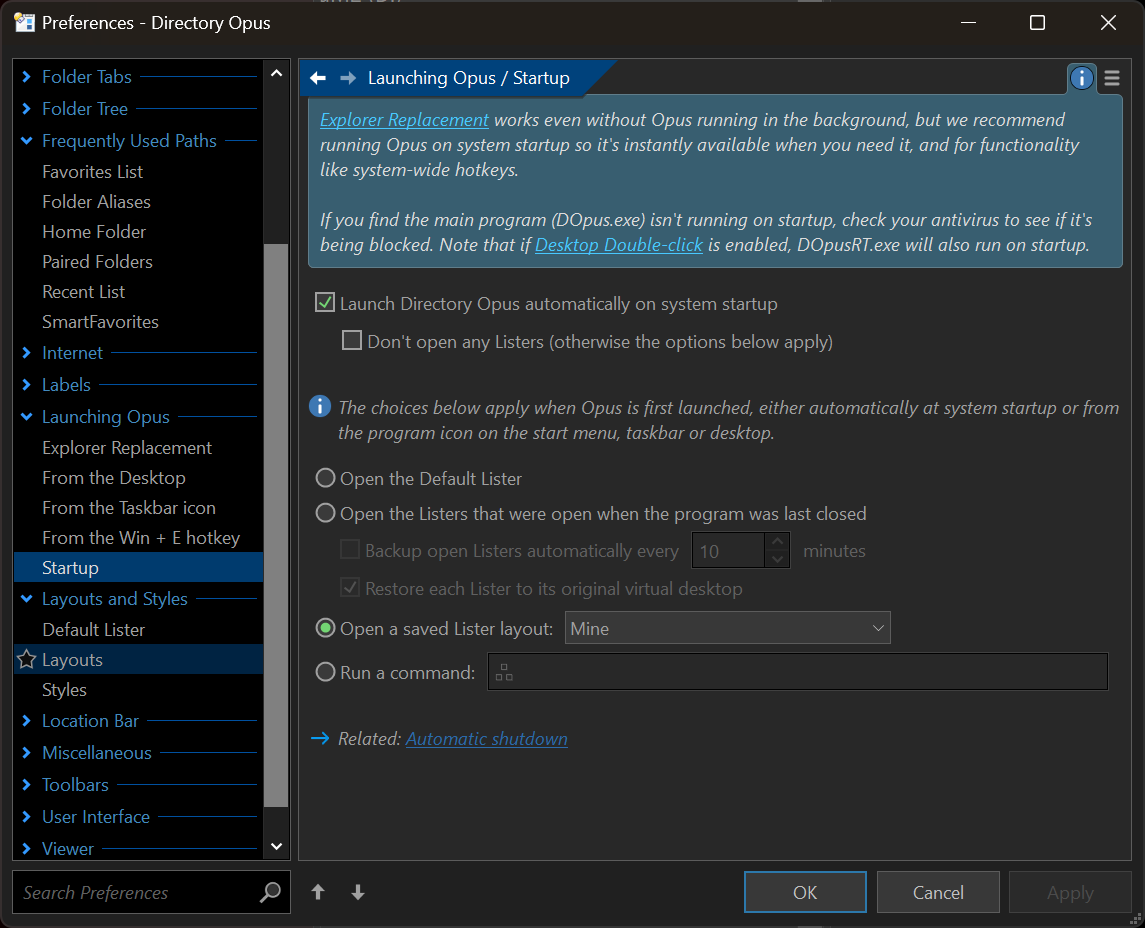Go to next search result down arrow
This screenshot has height=928, width=1145.
[x=358, y=891]
